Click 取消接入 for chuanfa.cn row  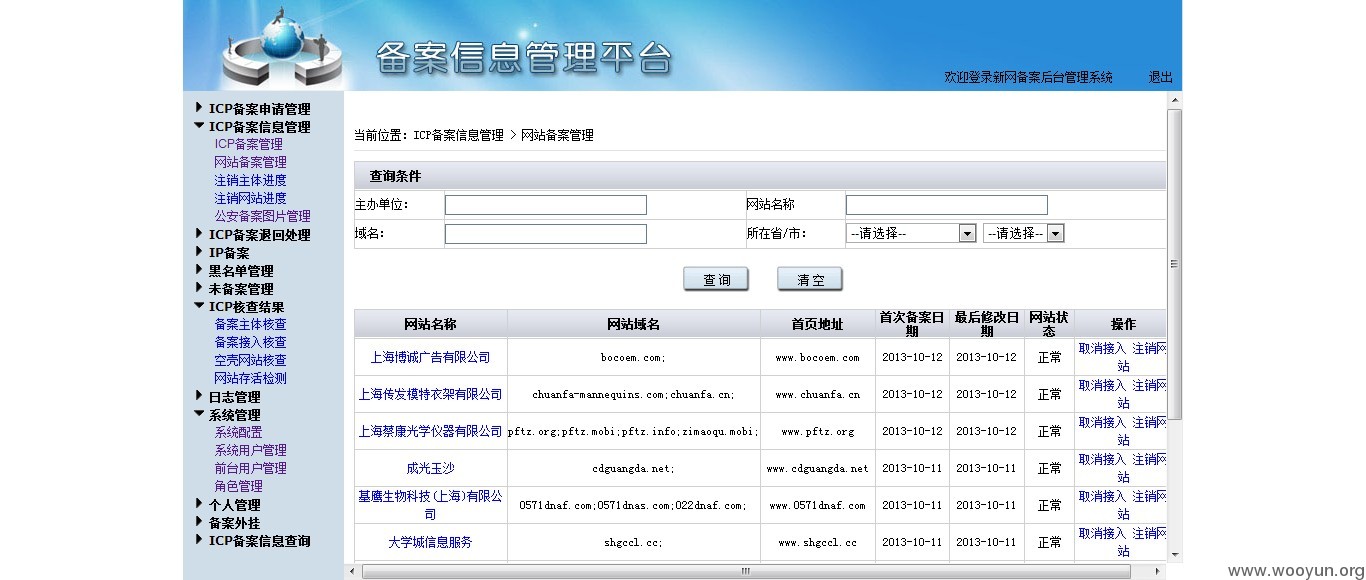point(1102,385)
